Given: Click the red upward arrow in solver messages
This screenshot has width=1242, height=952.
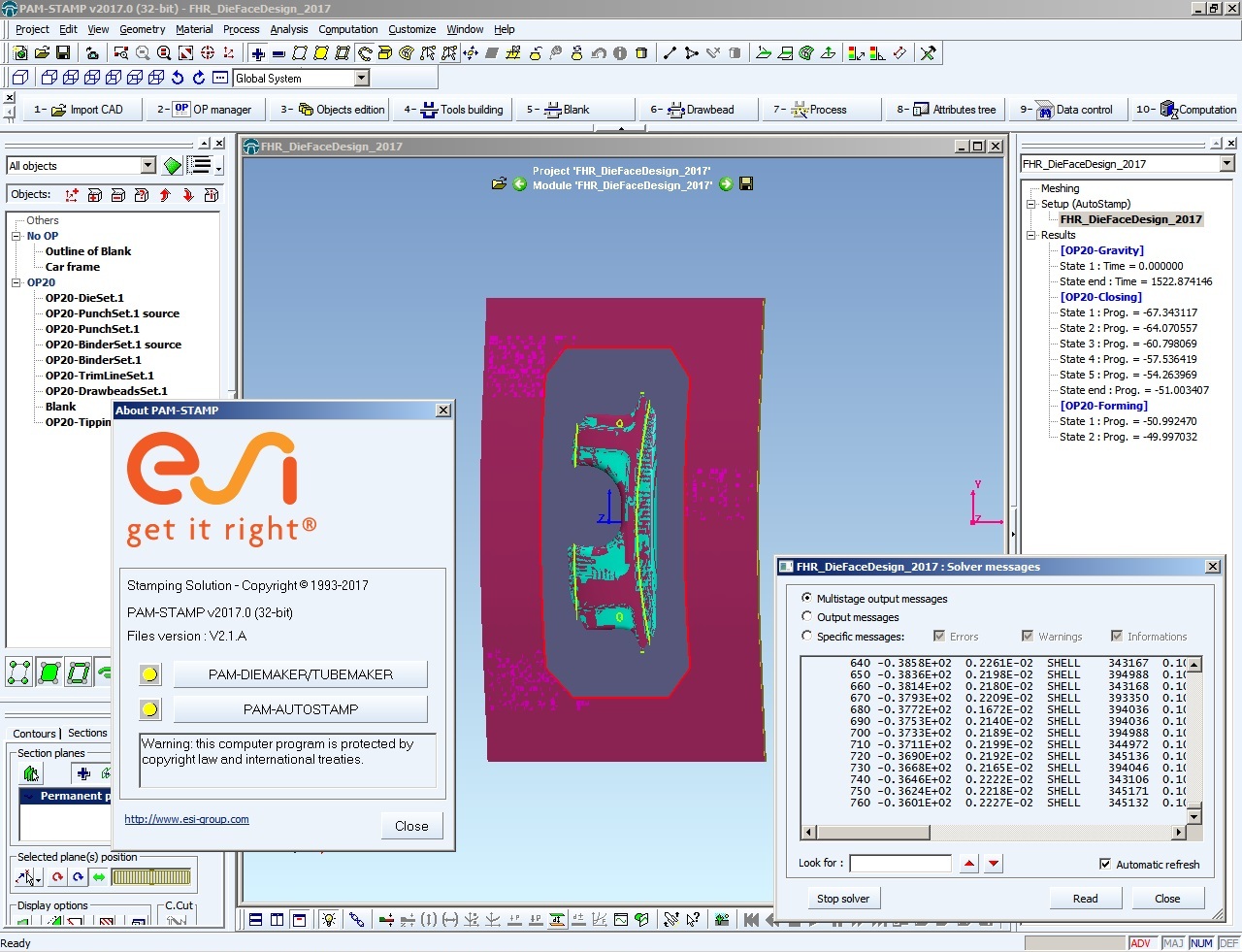Looking at the screenshot, I should (969, 864).
